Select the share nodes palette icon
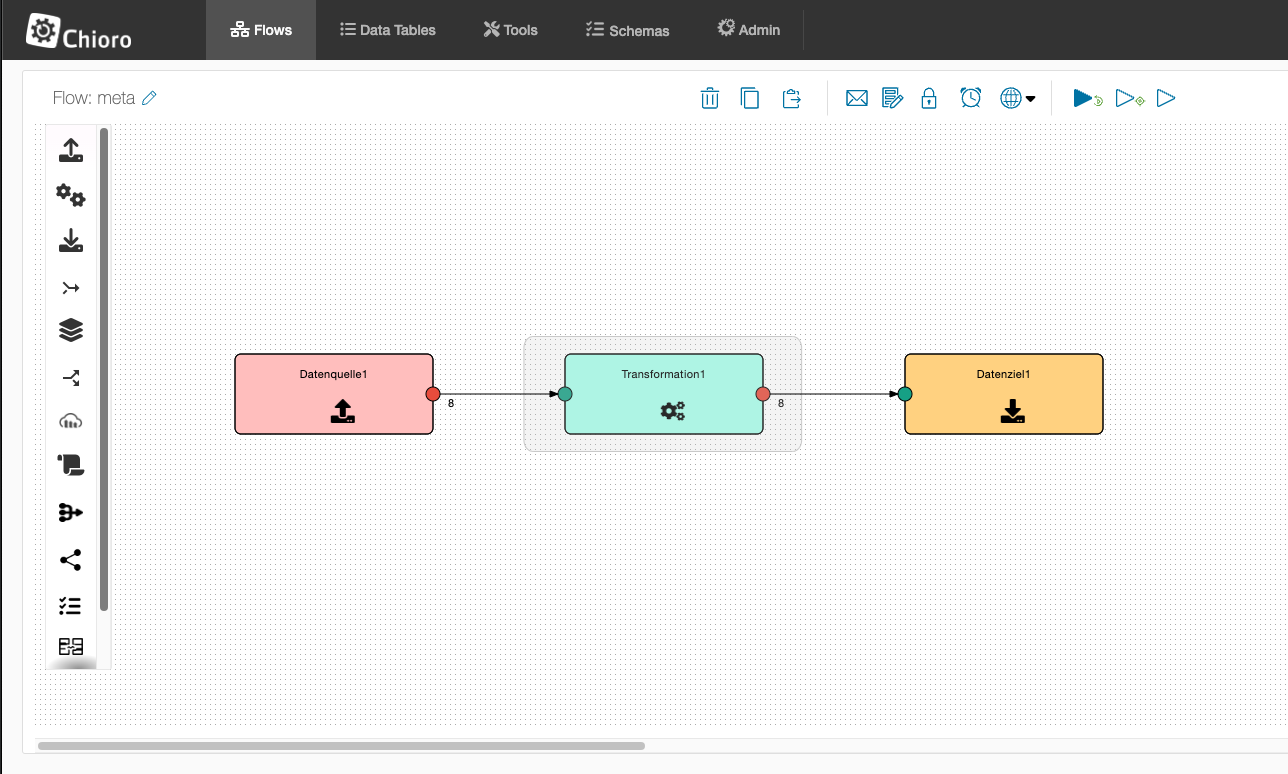 click(70, 560)
